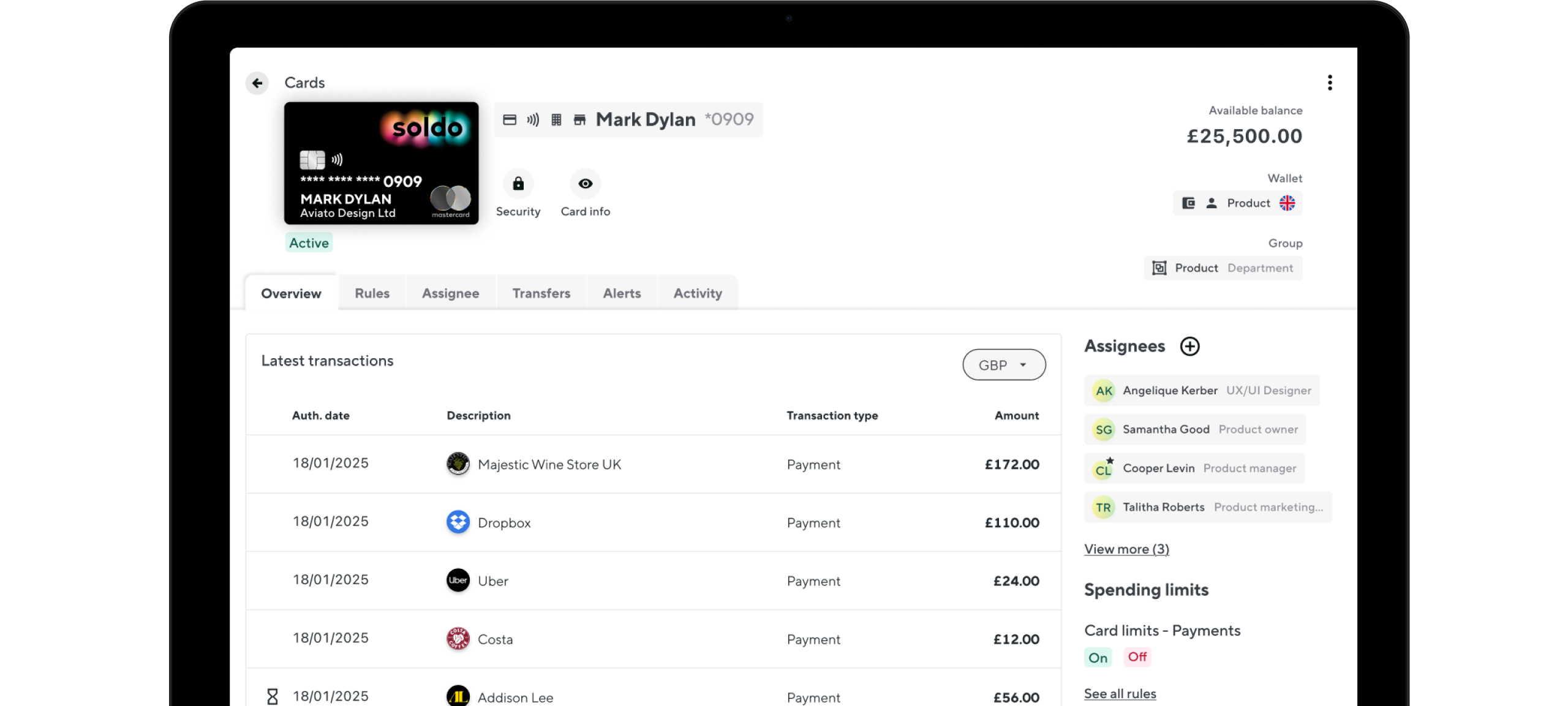Click the UK flag icon in Wallet
This screenshot has width=1568, height=706.
point(1287,203)
